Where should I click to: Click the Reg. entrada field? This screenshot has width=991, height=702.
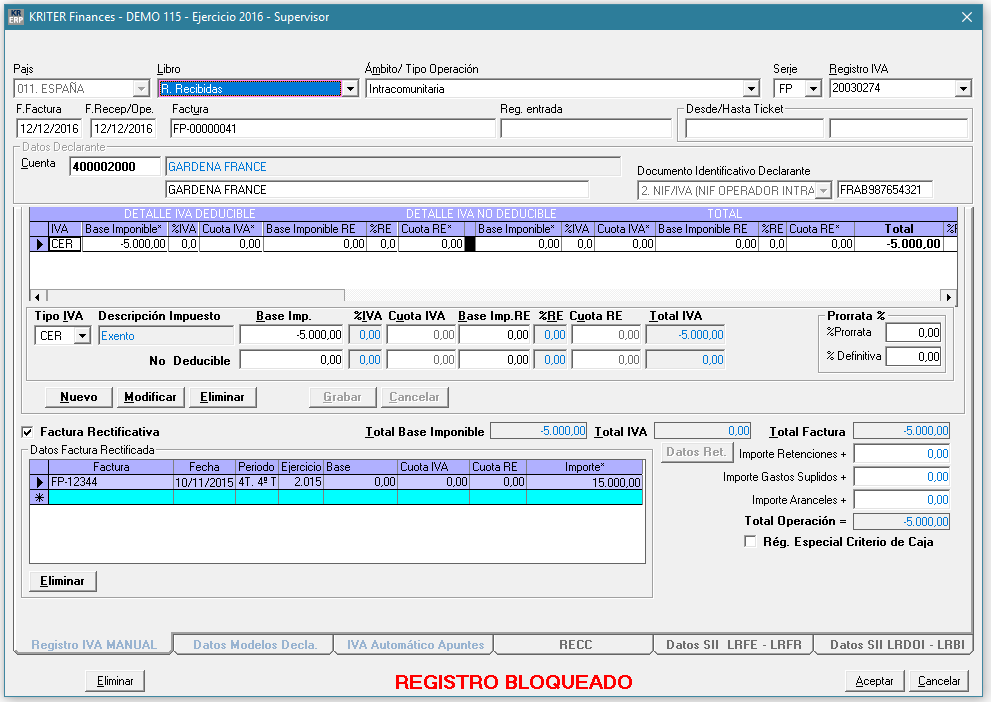586,129
